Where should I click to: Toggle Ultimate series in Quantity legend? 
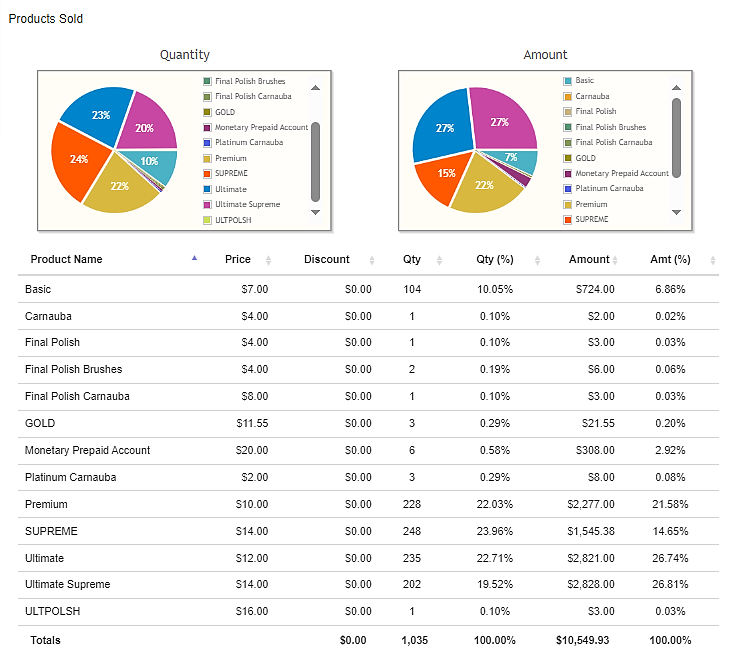coord(225,189)
